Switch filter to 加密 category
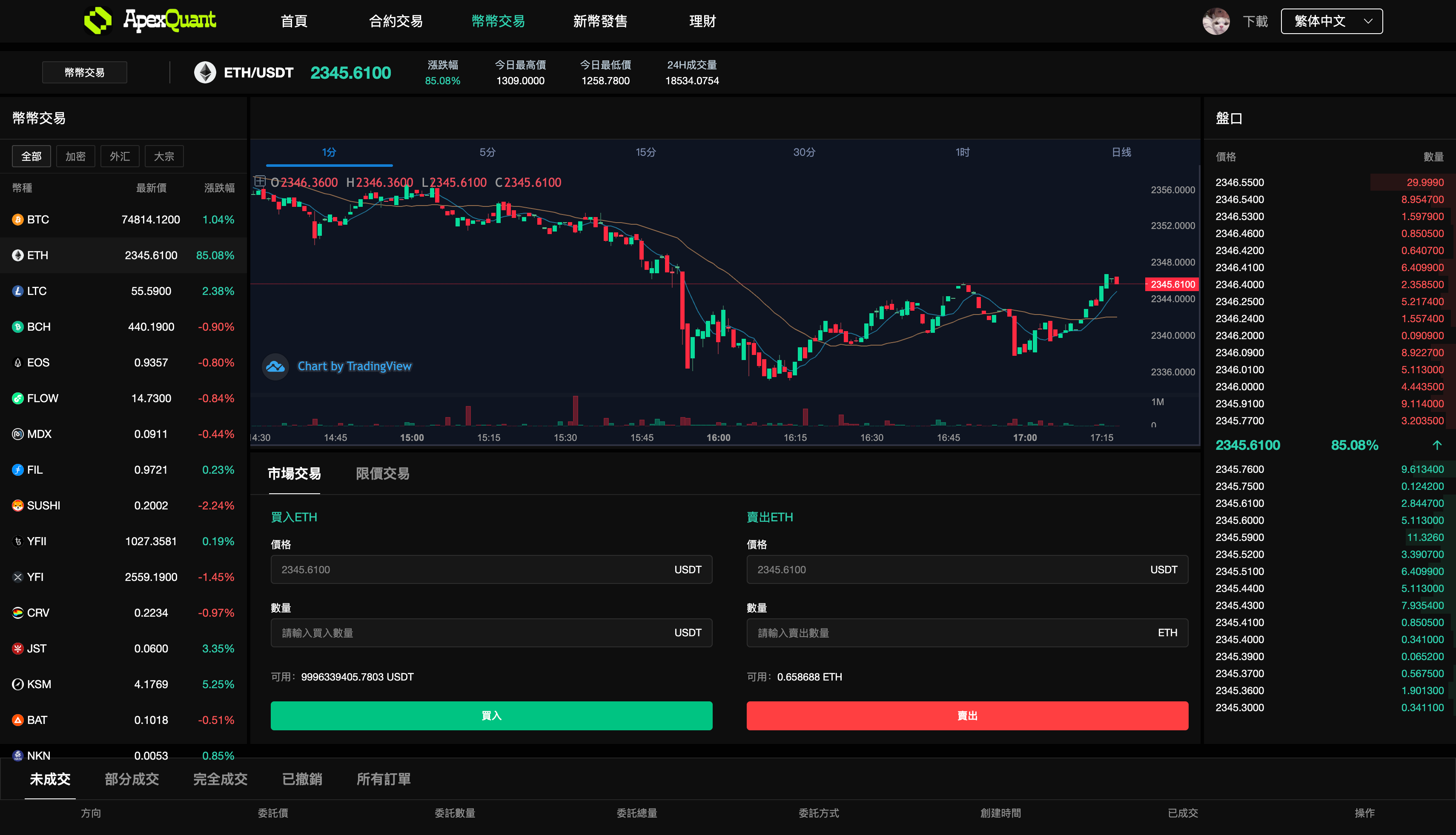Image resolution: width=1456 pixels, height=835 pixels. [x=76, y=156]
